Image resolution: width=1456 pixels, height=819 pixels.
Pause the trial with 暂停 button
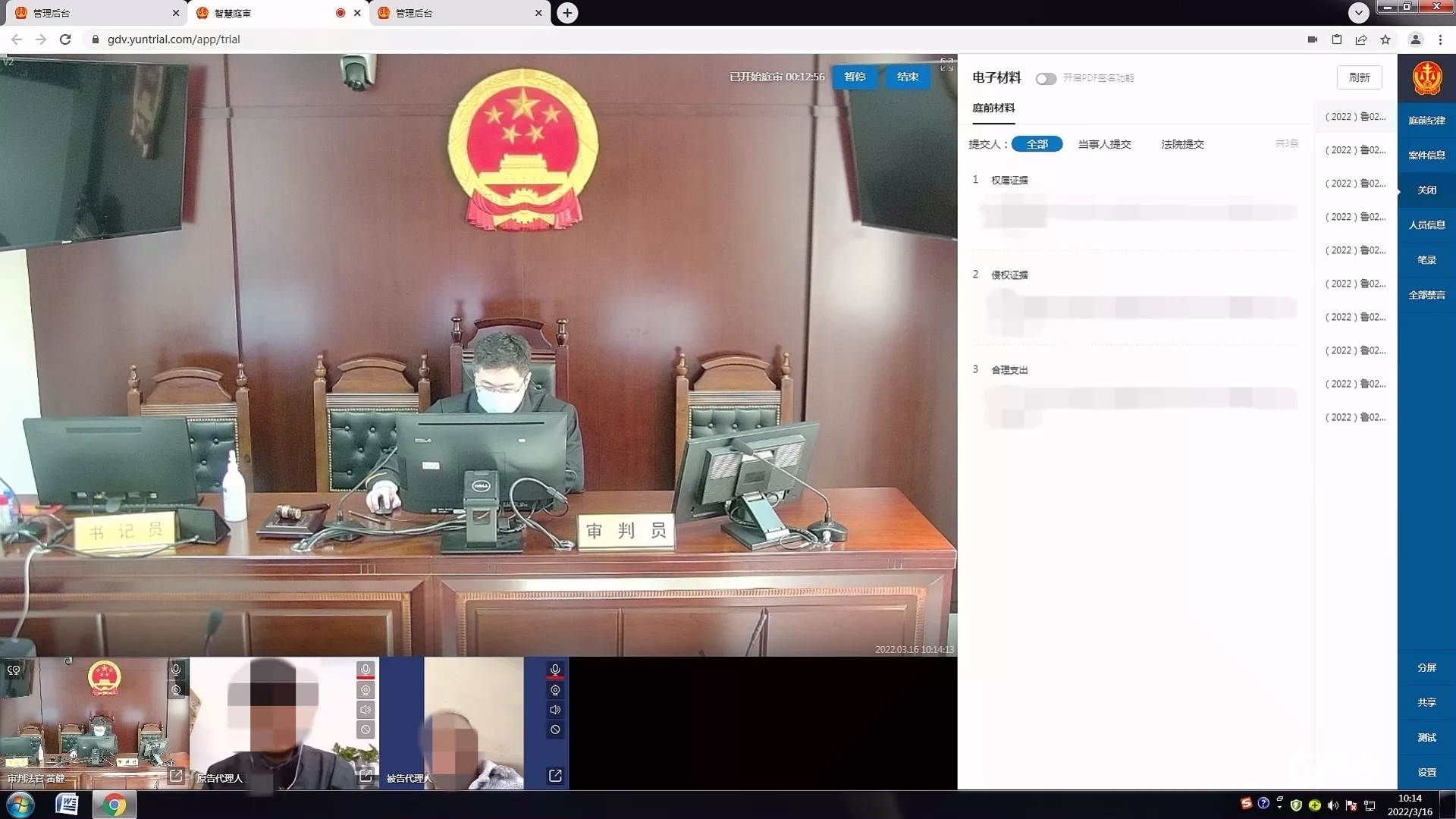[855, 77]
